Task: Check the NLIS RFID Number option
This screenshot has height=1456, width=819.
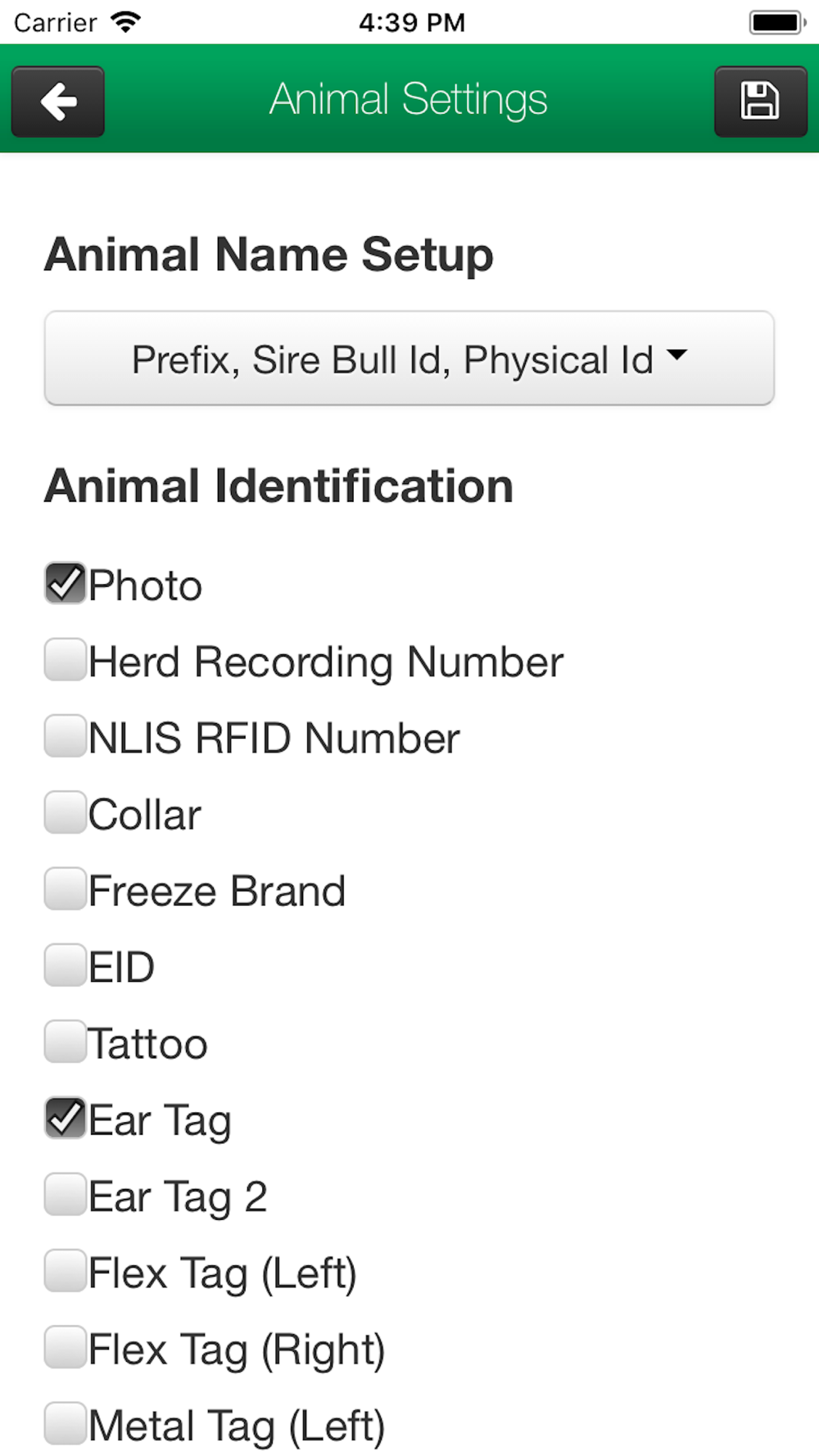Action: pyautogui.click(x=66, y=736)
